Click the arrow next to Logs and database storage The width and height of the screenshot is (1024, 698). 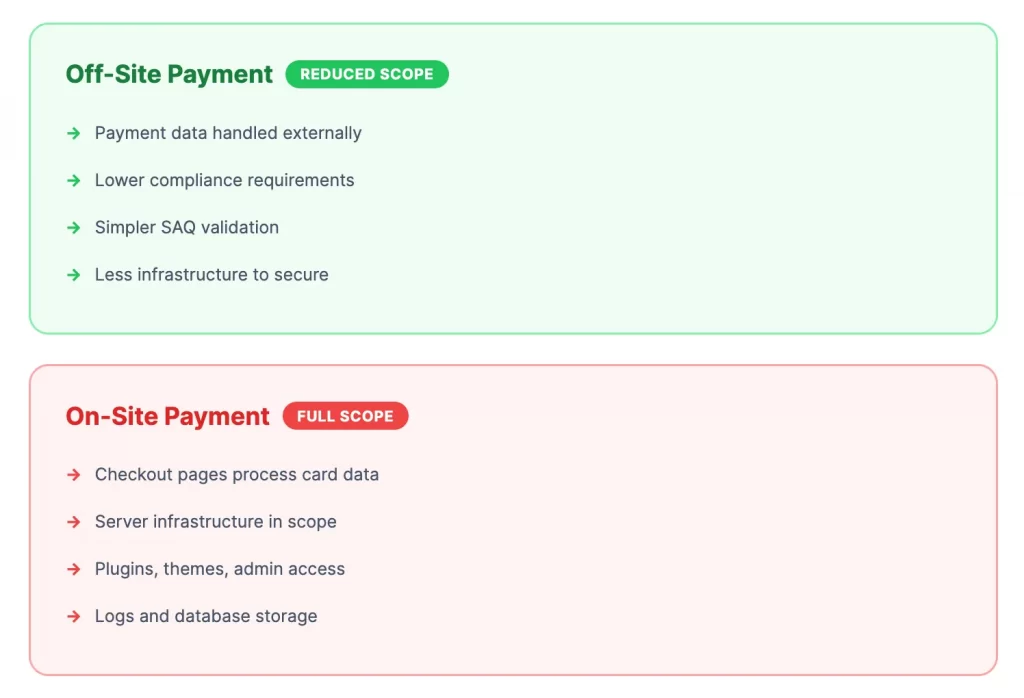tap(74, 616)
